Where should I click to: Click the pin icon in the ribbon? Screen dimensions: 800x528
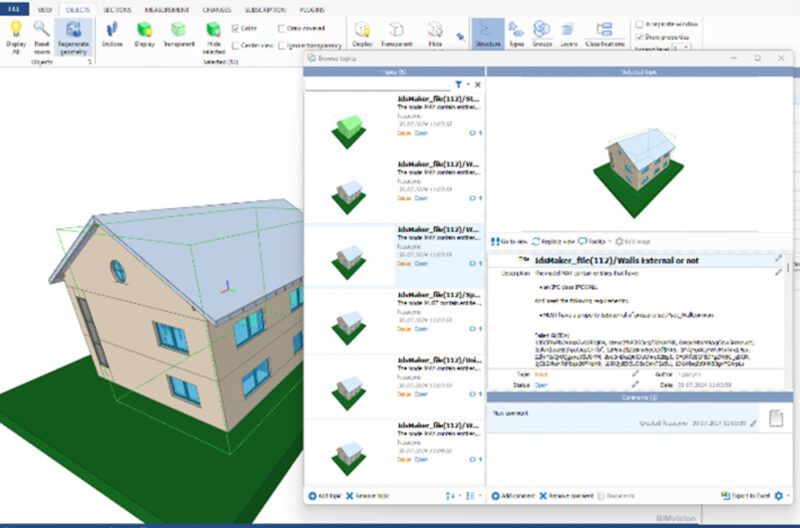pyautogui.click(x=460, y=37)
